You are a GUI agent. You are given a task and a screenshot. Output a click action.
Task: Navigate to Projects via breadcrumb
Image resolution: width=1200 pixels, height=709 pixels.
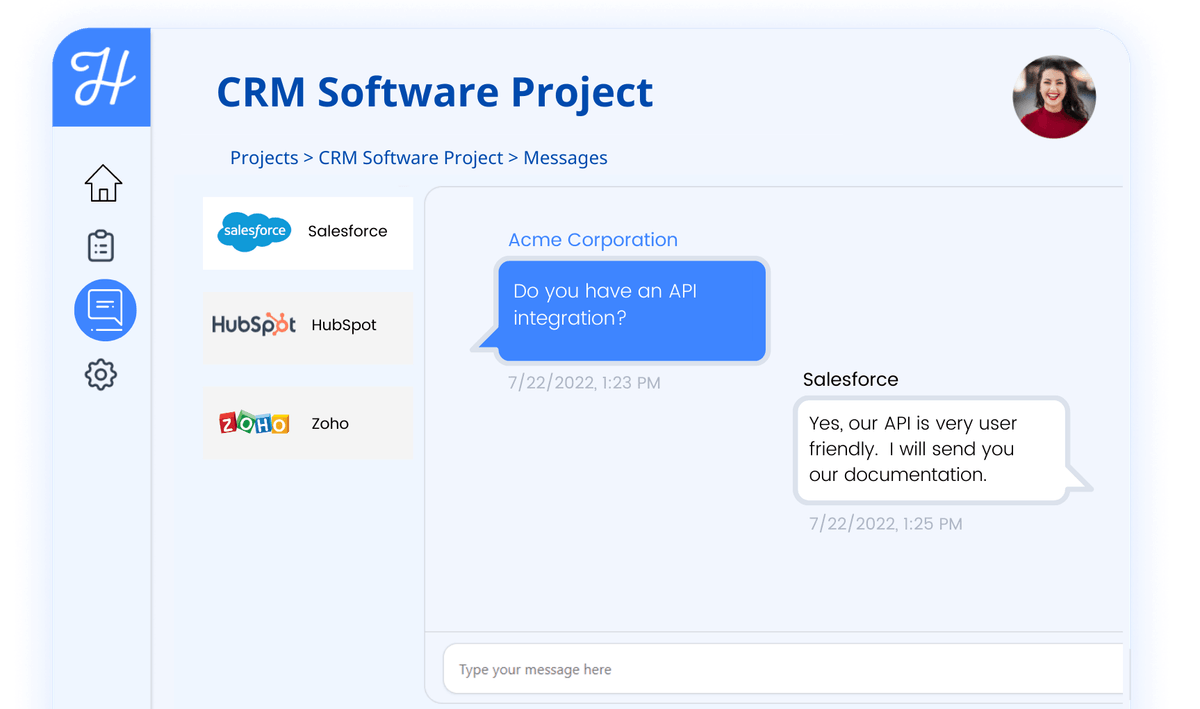click(263, 157)
